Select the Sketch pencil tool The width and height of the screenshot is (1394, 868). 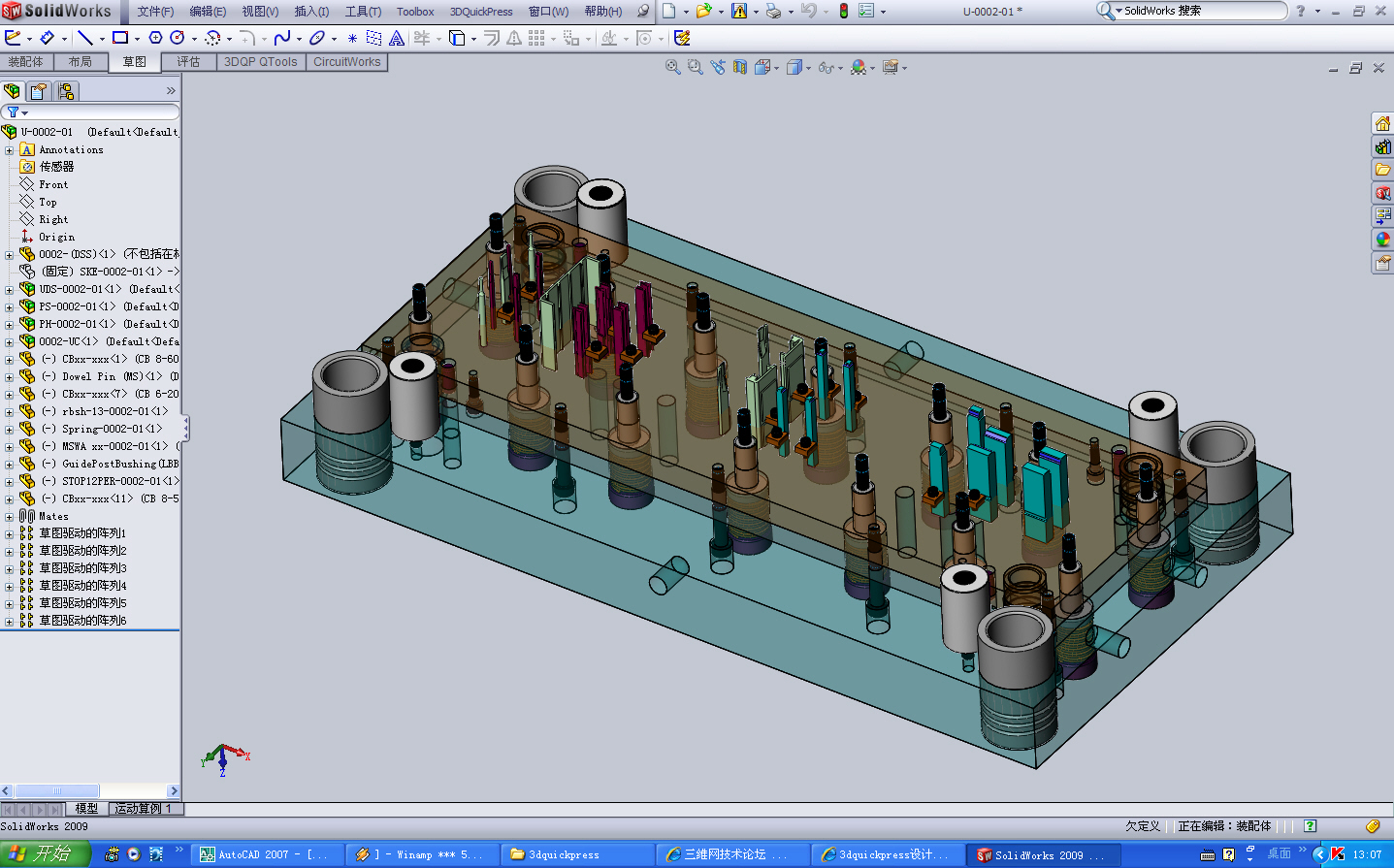(x=13, y=38)
